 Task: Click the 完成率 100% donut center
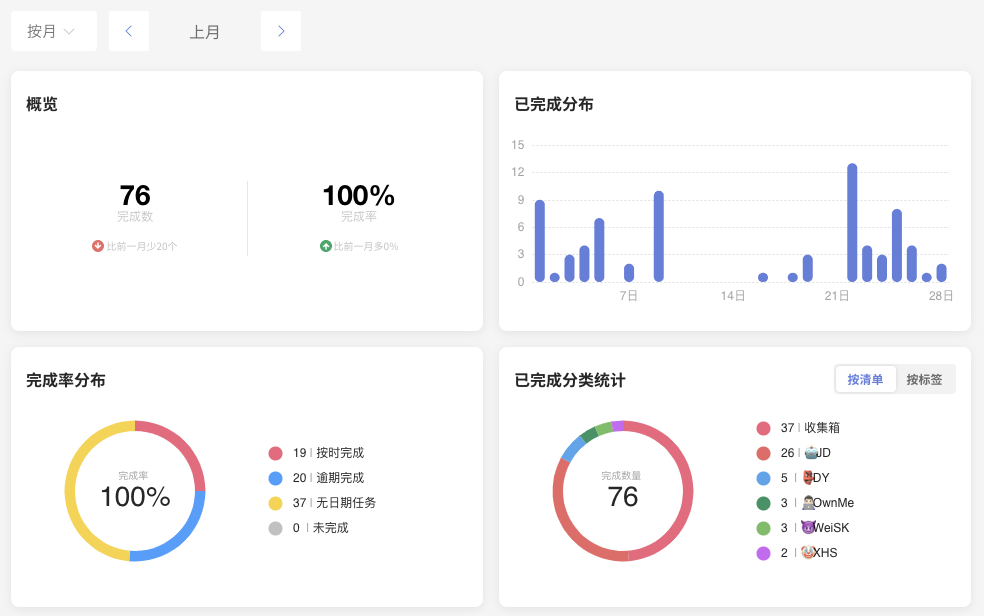[135, 491]
